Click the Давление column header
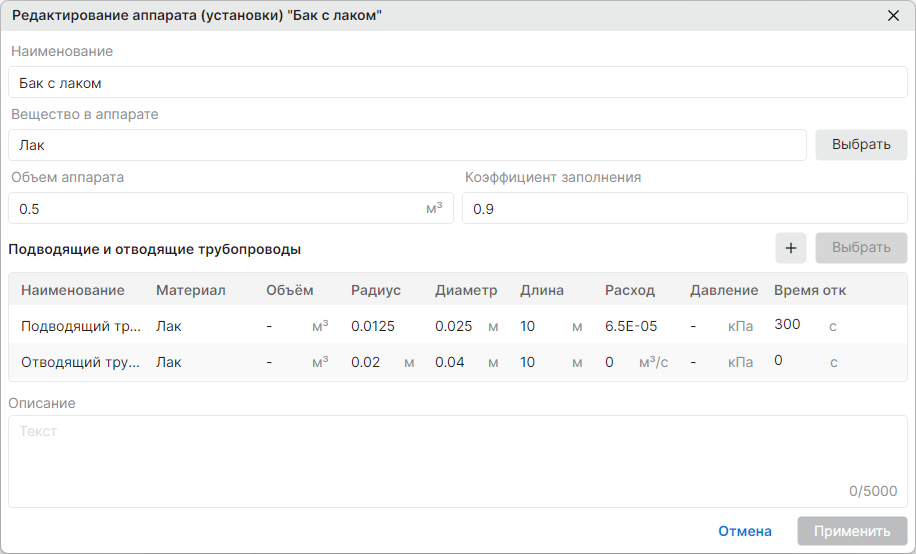Image resolution: width=916 pixels, height=554 pixels. tap(724, 290)
